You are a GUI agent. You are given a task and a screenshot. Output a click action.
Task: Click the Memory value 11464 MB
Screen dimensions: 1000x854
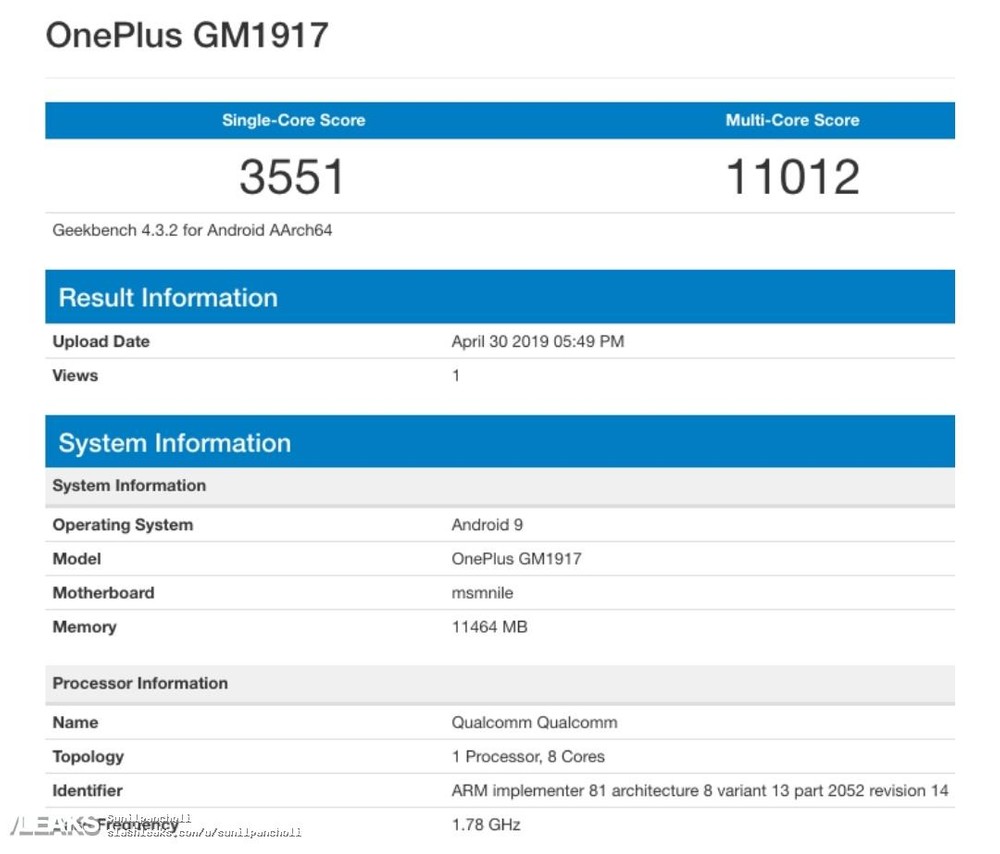click(x=489, y=627)
